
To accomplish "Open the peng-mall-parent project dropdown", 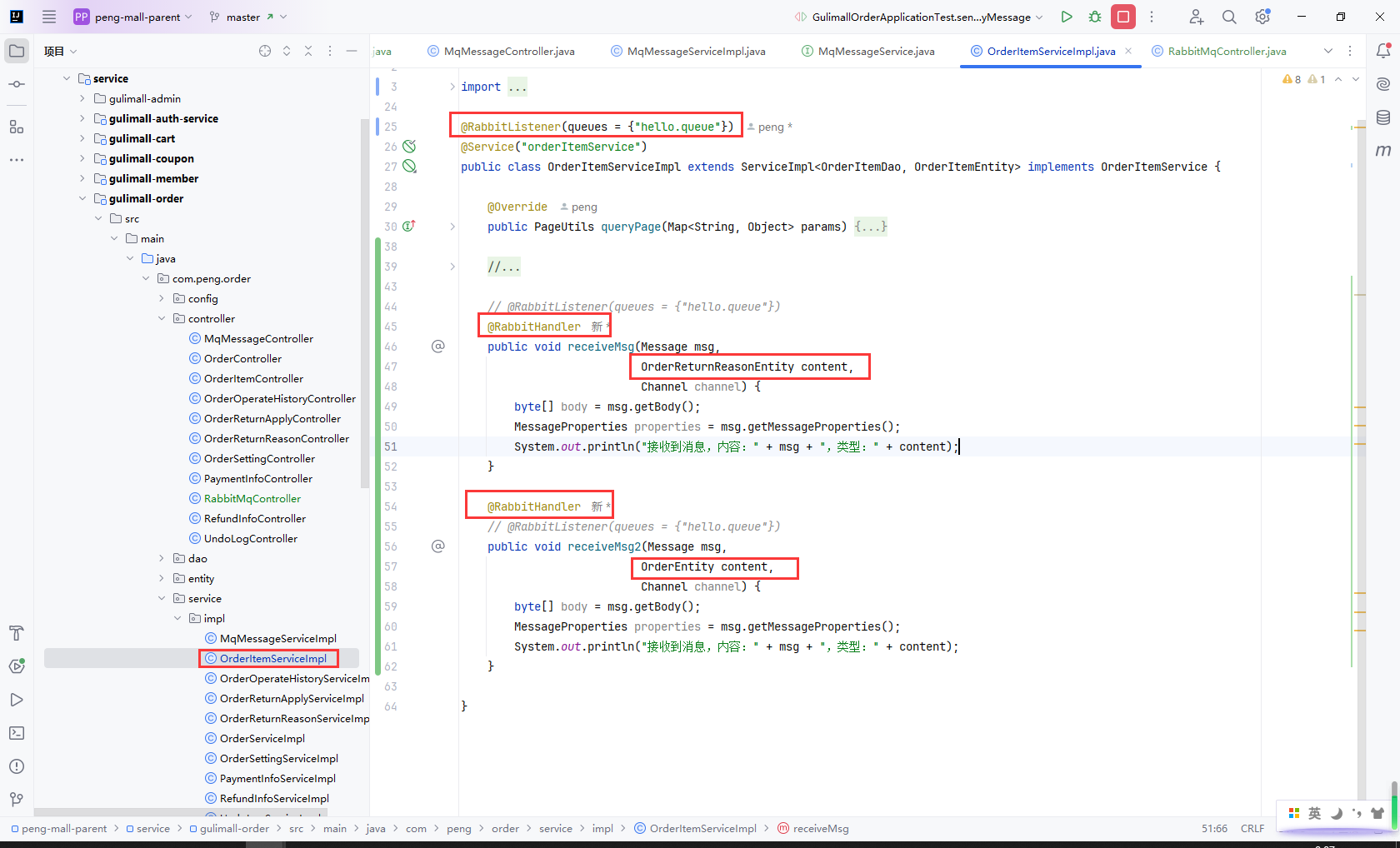I will [133, 17].
